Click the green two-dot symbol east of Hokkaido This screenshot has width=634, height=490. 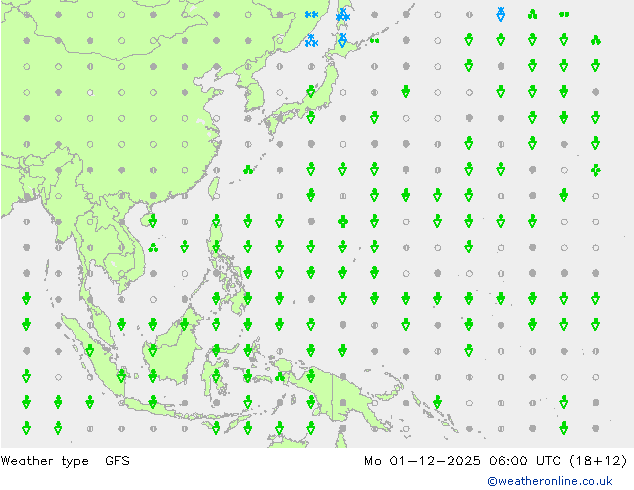click(x=374, y=40)
